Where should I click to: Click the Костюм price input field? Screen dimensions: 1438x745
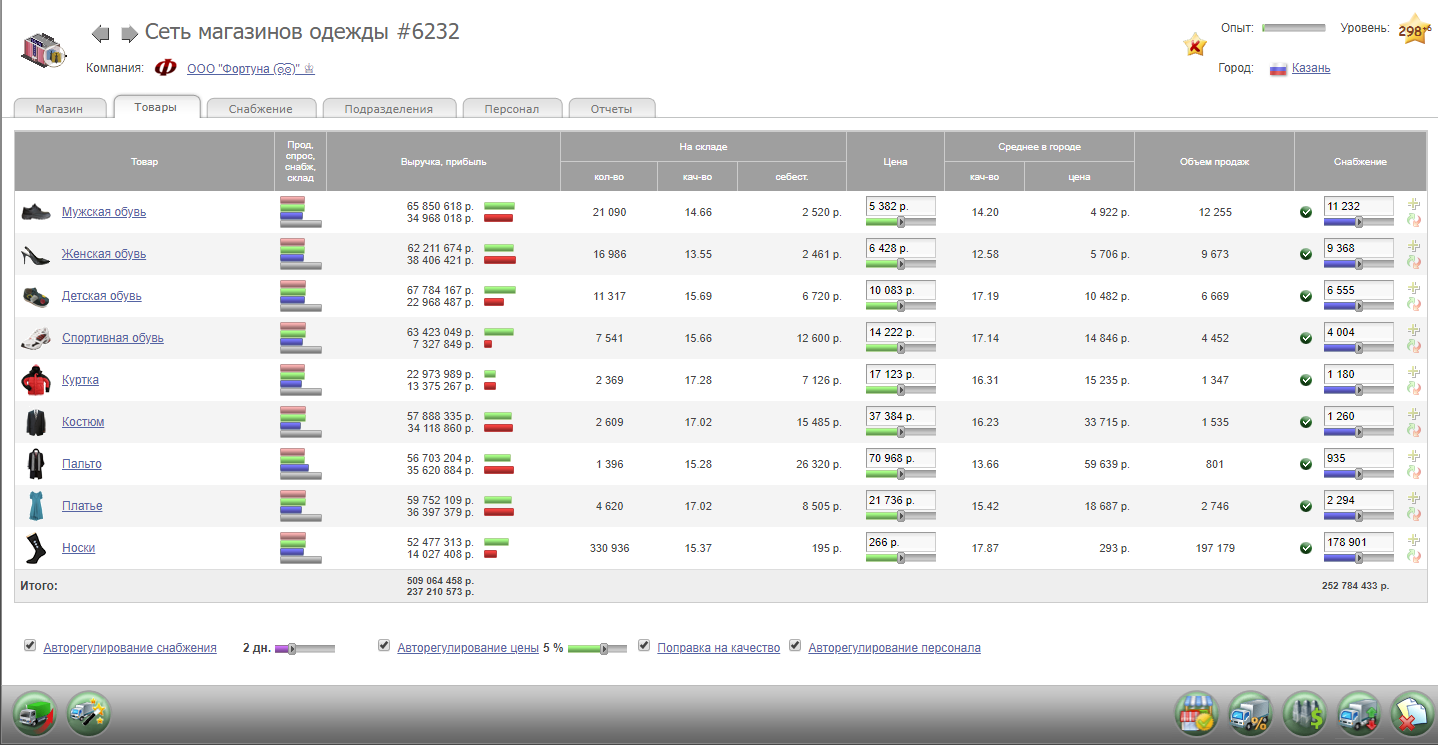[900, 416]
